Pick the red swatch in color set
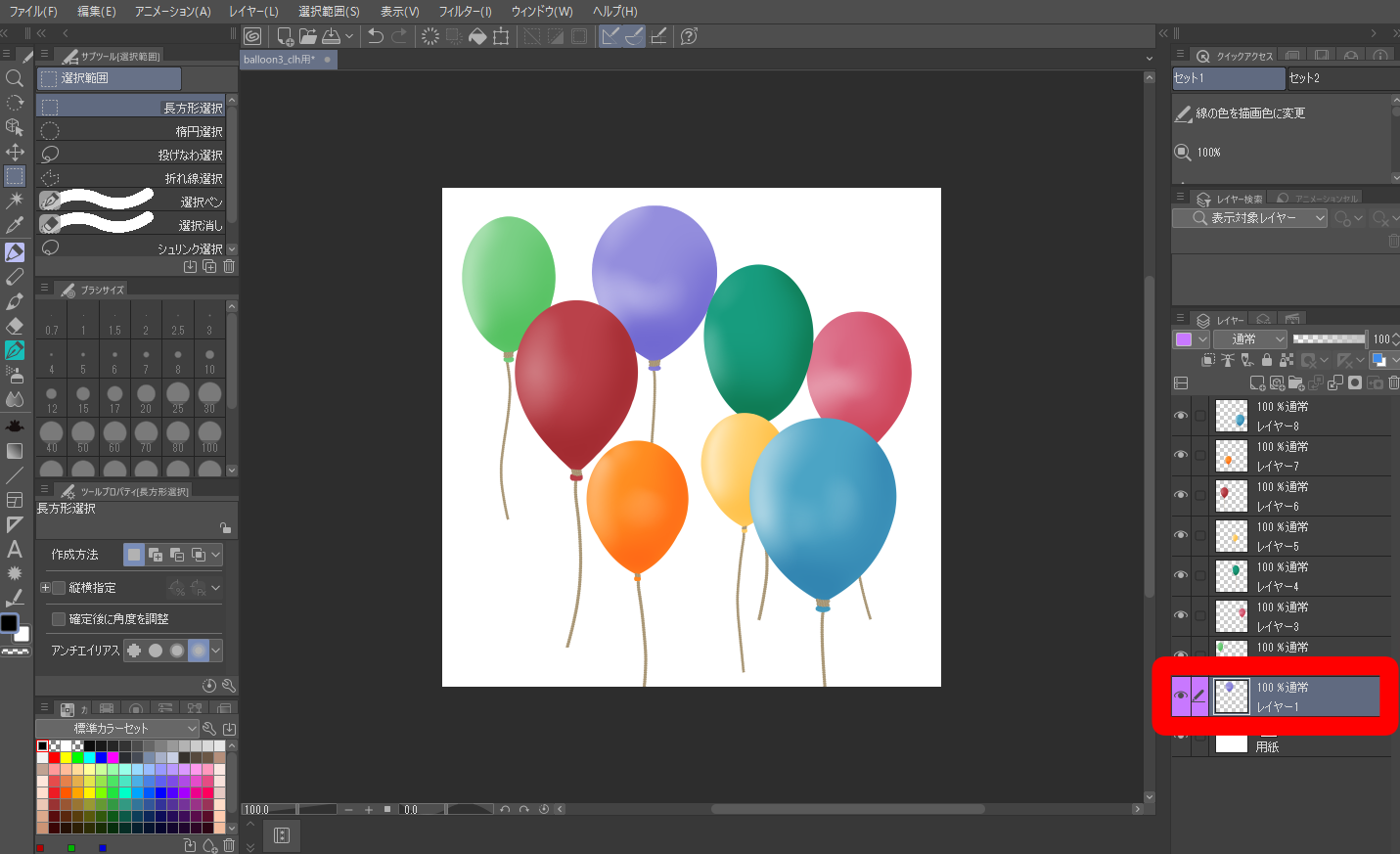This screenshot has height=854, width=1400. click(x=55, y=757)
